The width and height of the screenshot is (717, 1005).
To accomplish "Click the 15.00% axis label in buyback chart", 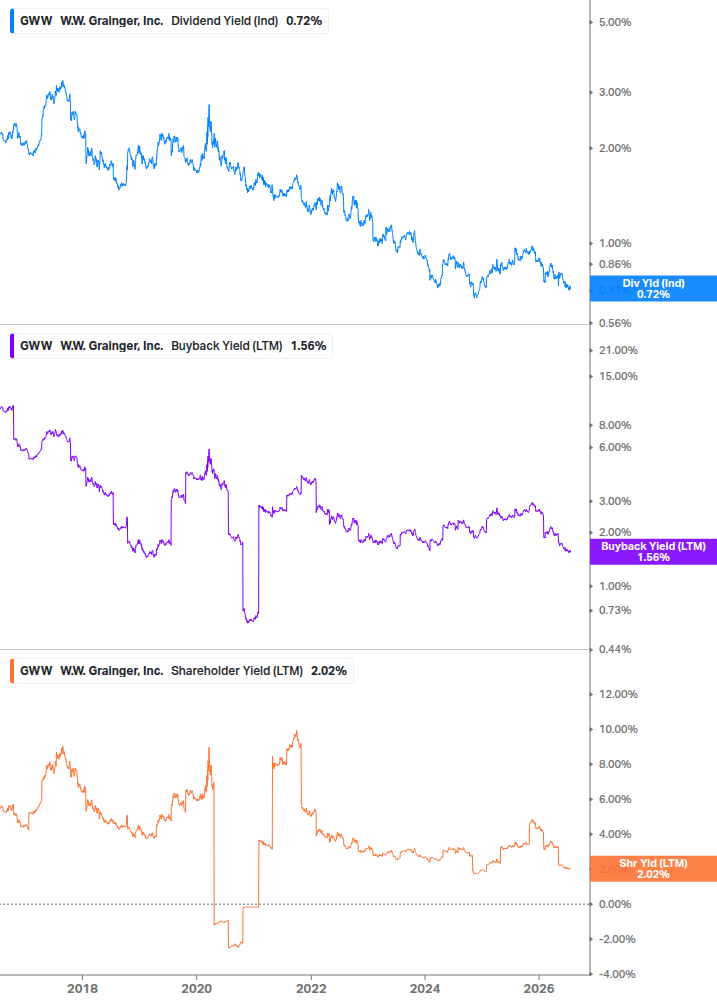I will 618,376.
